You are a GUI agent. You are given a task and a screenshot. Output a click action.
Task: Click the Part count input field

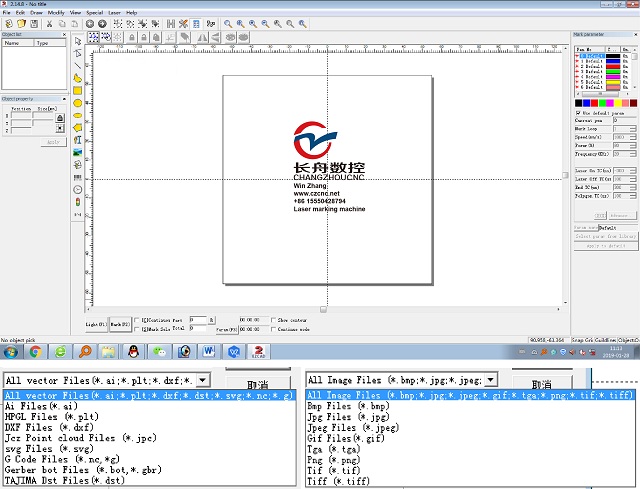[x=199, y=320]
